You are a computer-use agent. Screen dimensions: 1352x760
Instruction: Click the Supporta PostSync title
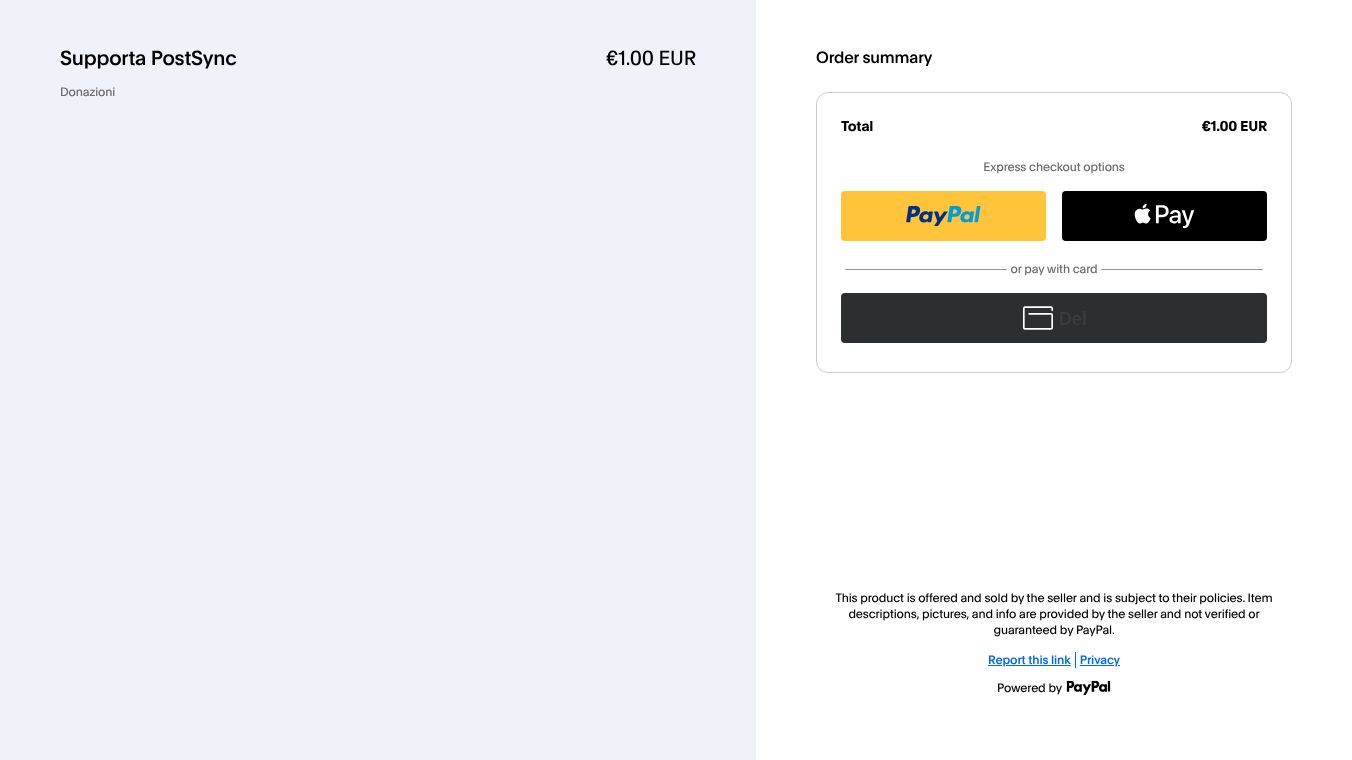coord(148,58)
